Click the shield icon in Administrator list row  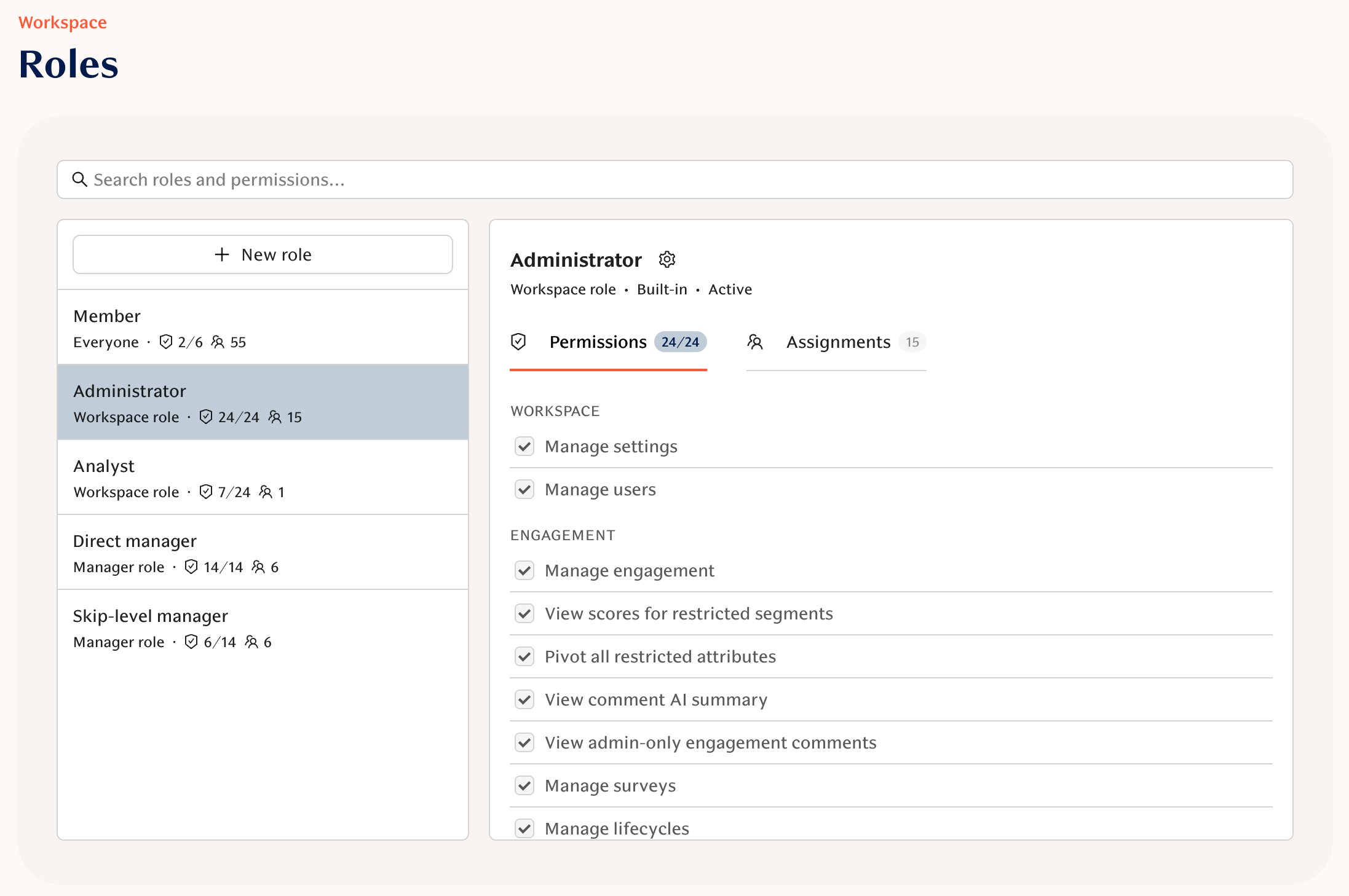point(206,417)
